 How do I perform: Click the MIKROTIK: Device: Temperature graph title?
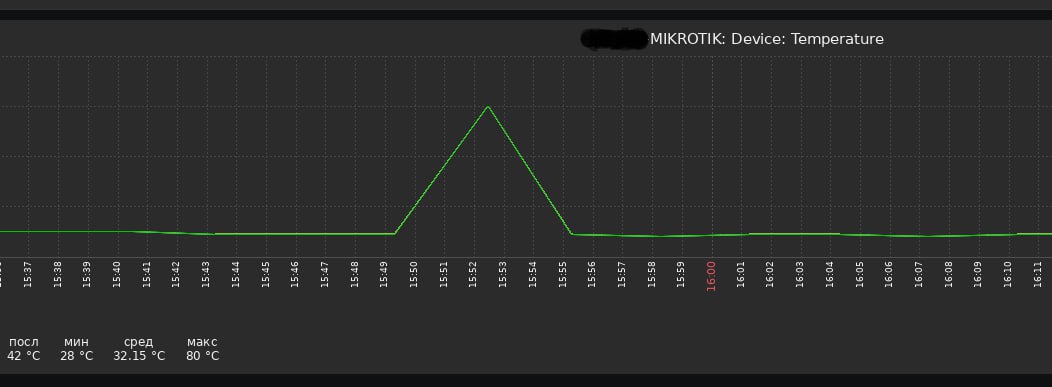coord(767,39)
